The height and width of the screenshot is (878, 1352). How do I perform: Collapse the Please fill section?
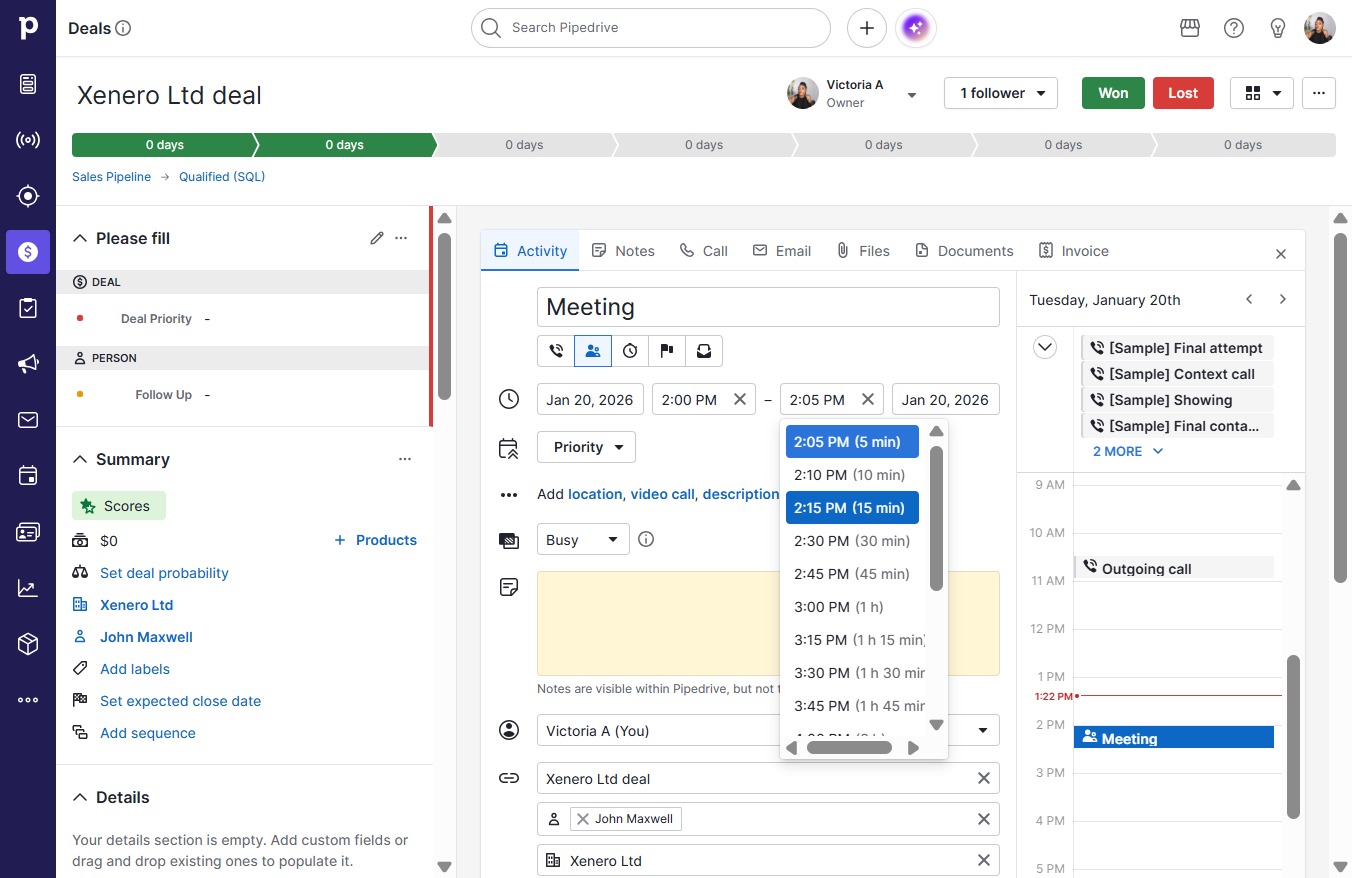point(80,238)
